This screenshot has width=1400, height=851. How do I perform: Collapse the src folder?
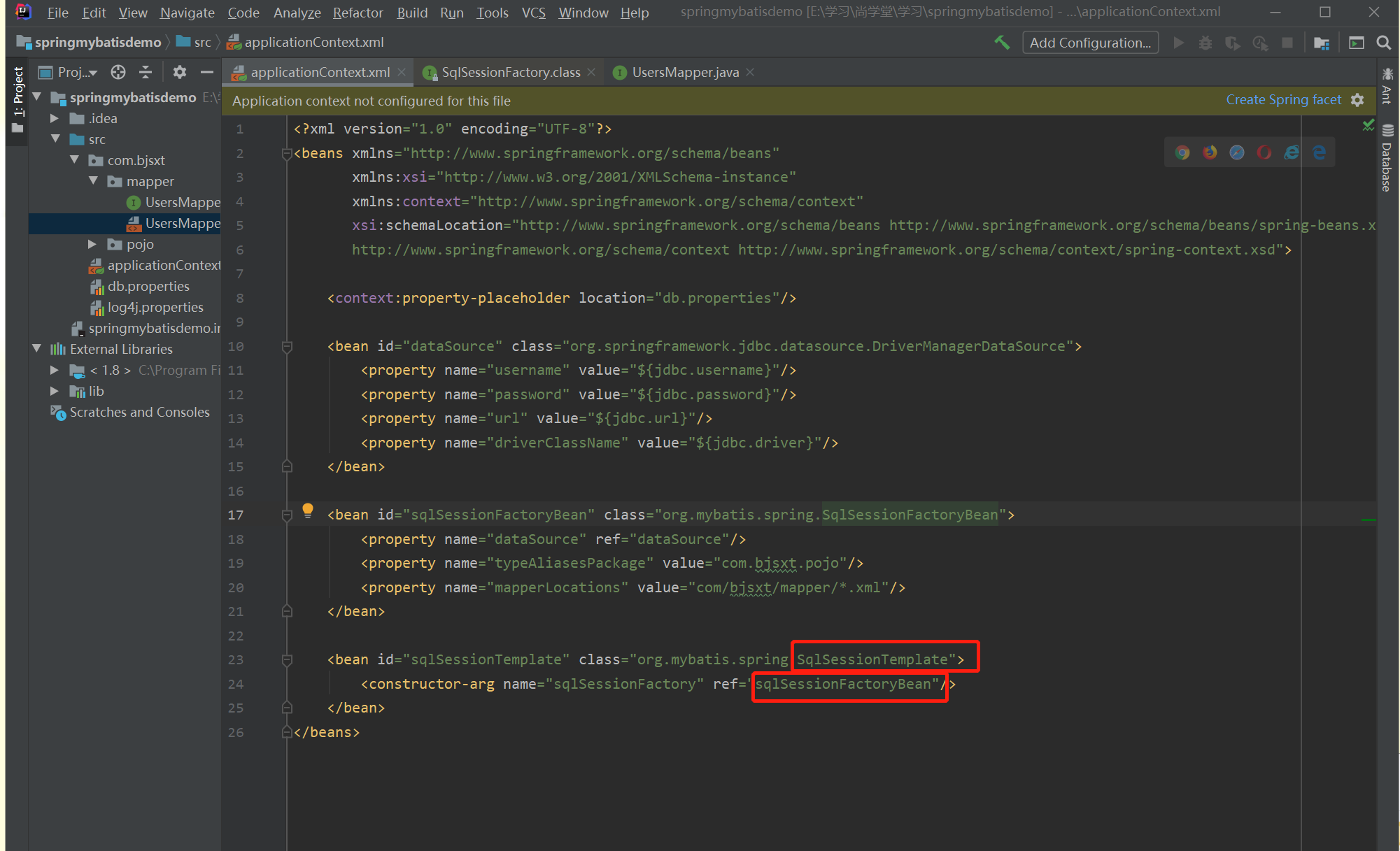pyautogui.click(x=55, y=139)
